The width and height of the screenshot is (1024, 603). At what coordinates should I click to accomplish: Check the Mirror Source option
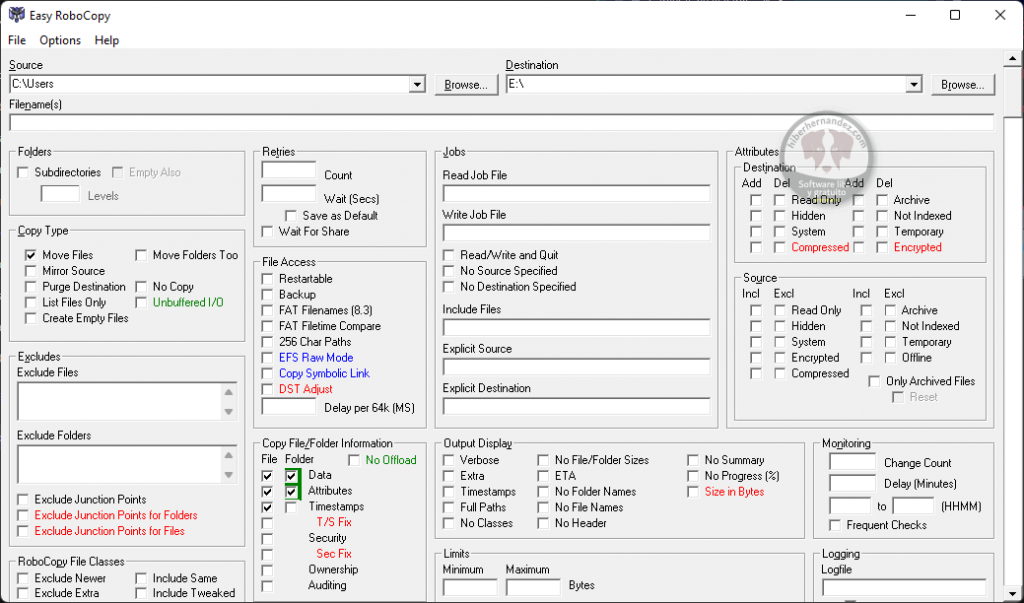click(30, 270)
